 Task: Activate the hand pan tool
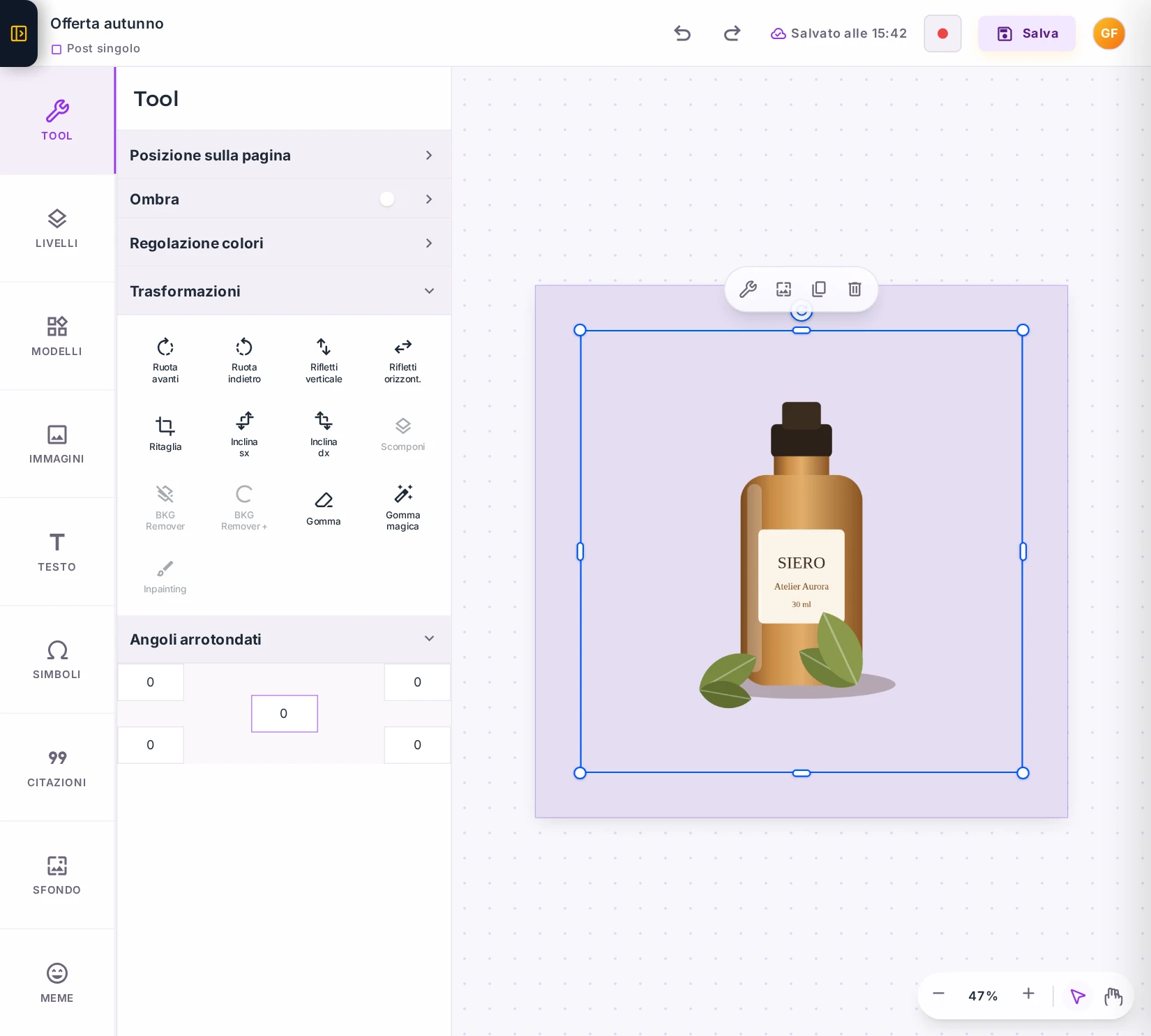1113,996
